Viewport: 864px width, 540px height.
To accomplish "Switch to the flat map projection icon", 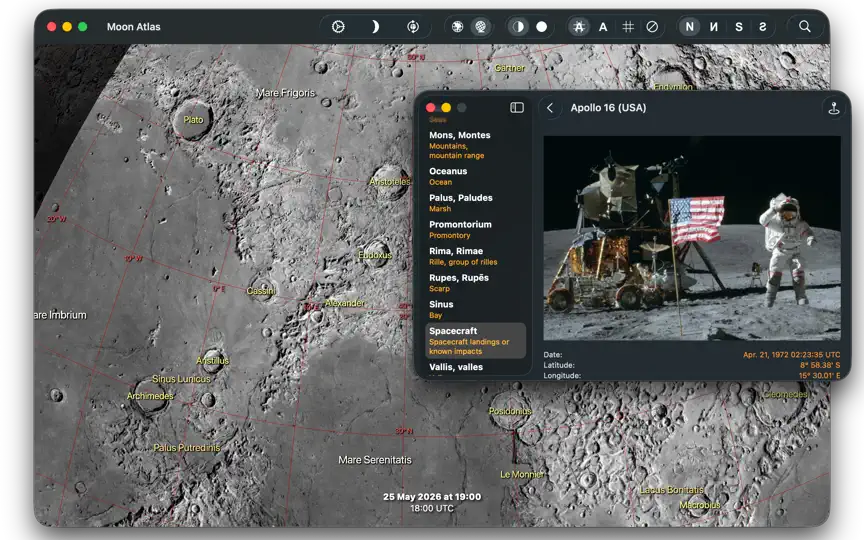I will (x=457, y=26).
